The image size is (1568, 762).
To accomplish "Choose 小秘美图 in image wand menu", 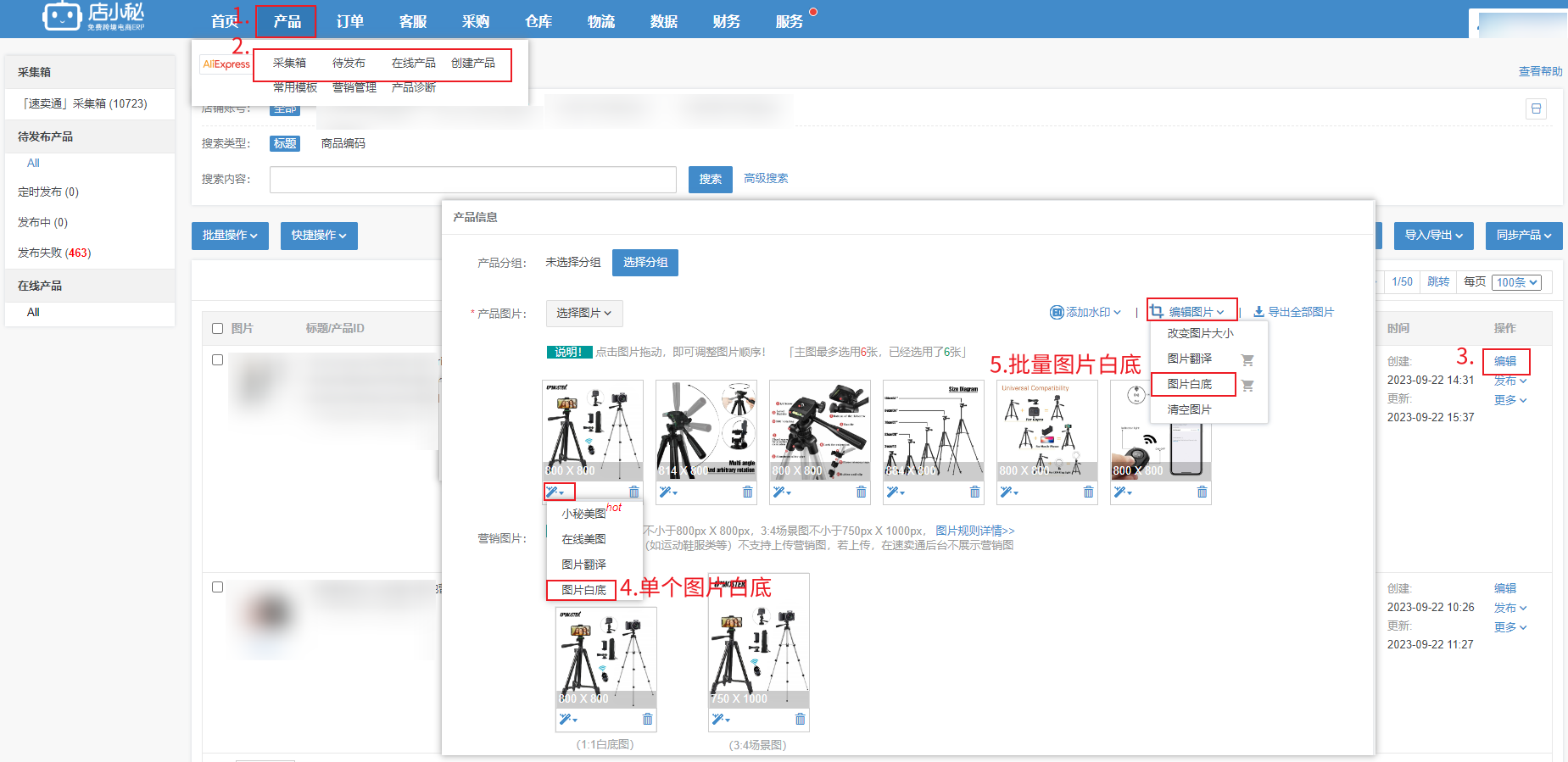I will (x=583, y=514).
